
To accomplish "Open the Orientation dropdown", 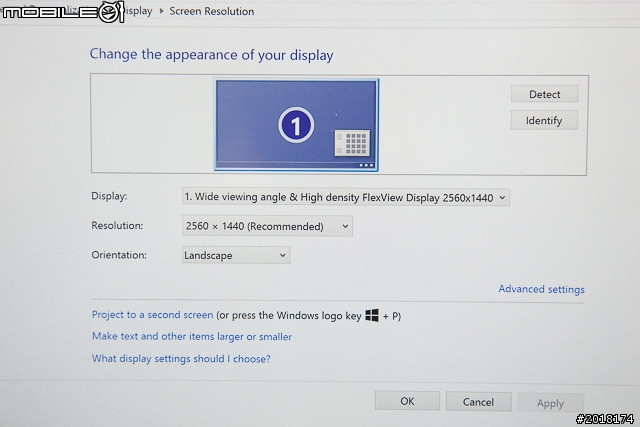I will pyautogui.click(x=236, y=255).
